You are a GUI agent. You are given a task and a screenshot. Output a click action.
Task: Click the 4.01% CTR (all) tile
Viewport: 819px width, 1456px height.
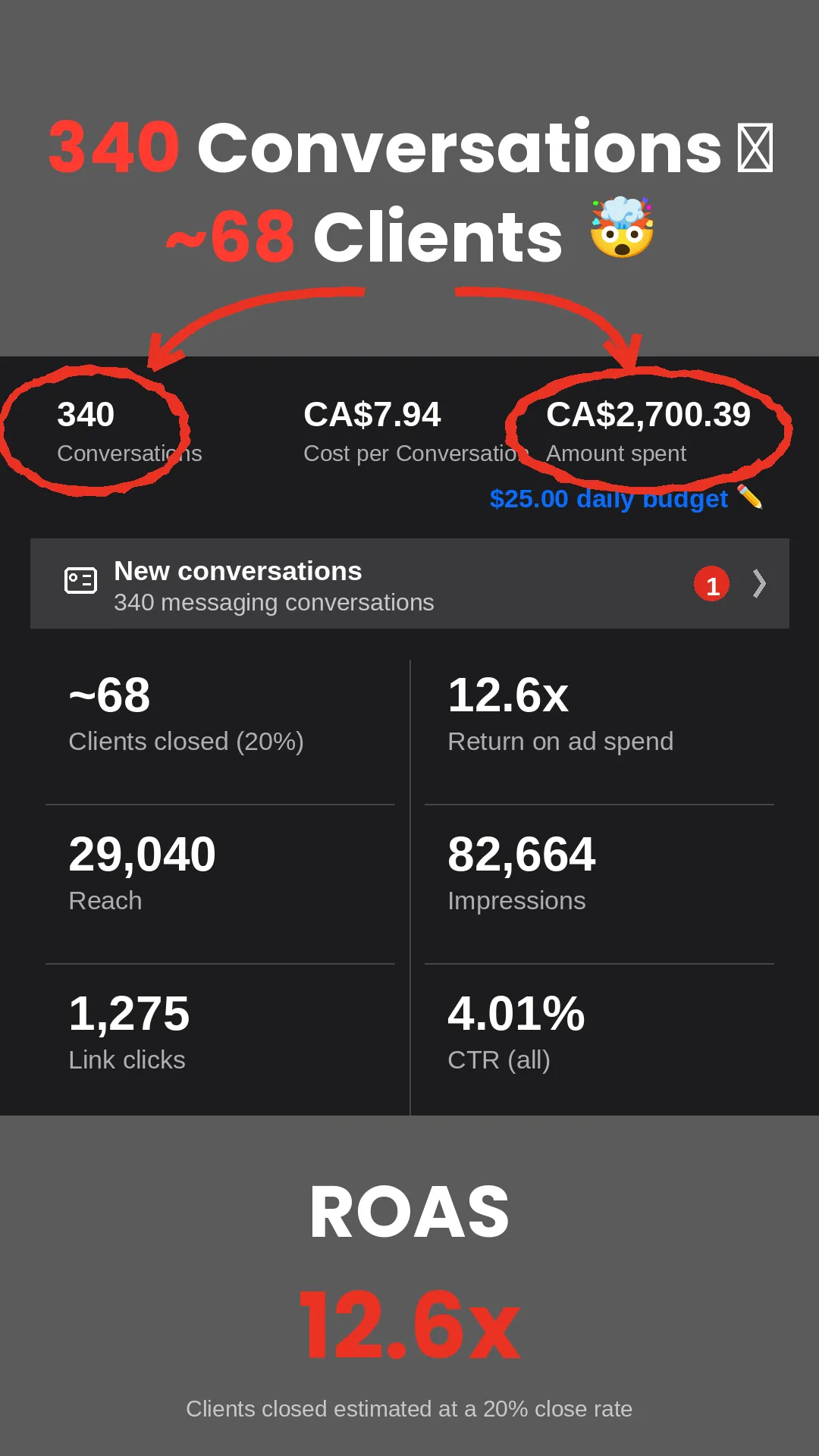599,1040
